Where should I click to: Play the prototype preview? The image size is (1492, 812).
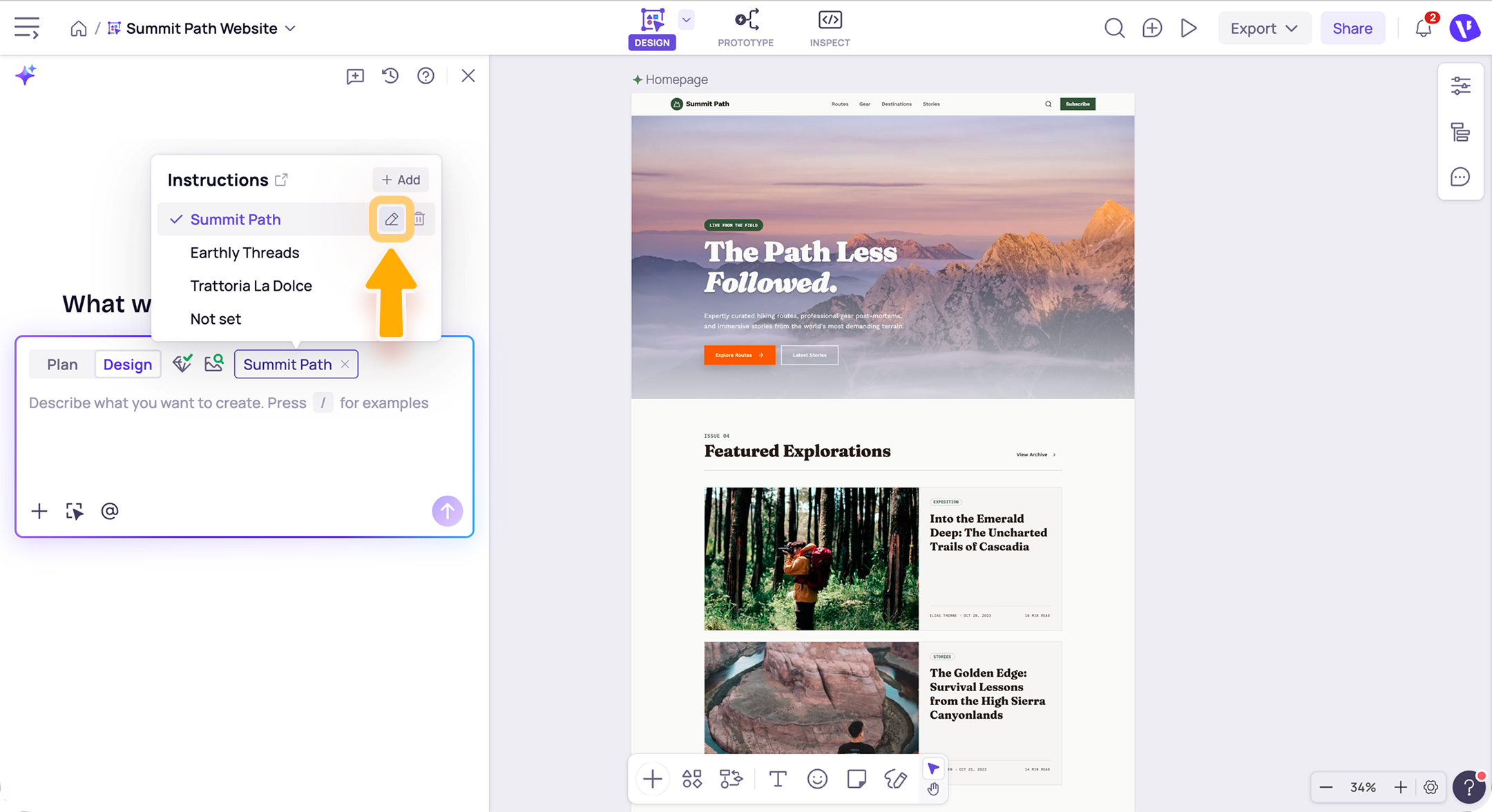tap(1189, 28)
